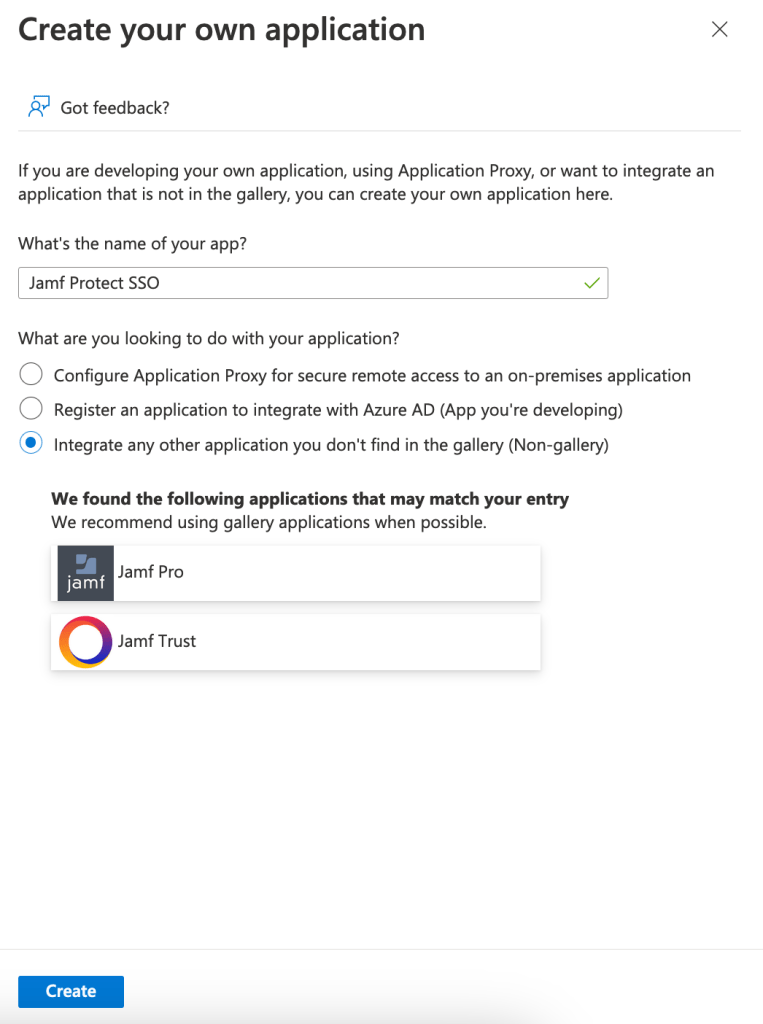Image resolution: width=763 pixels, height=1024 pixels.
Task: Click the Jamf Pro application name text
Action: (151, 573)
